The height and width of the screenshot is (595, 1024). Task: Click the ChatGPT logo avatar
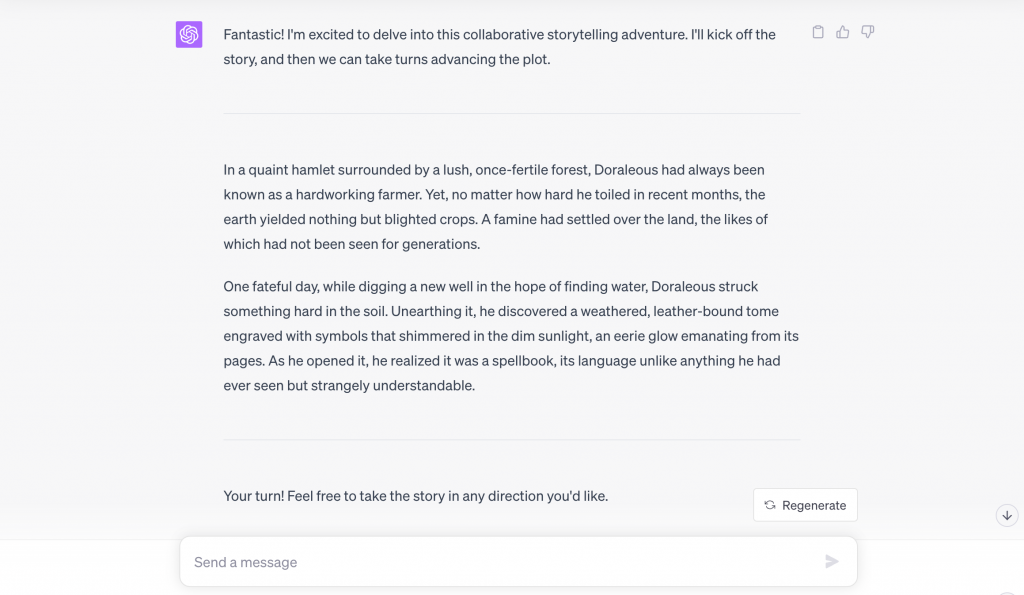tap(189, 34)
